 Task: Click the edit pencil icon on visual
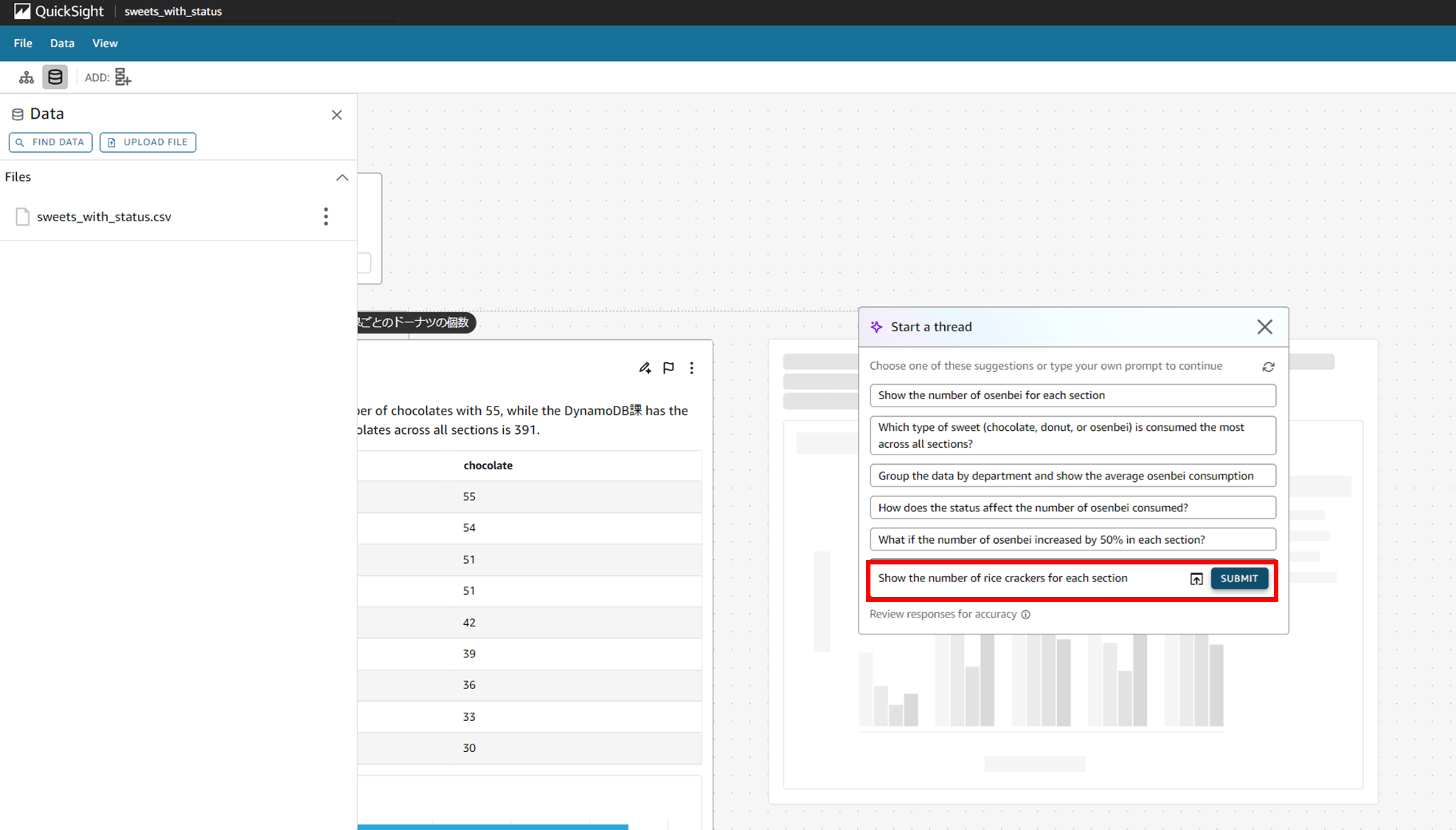coord(645,367)
